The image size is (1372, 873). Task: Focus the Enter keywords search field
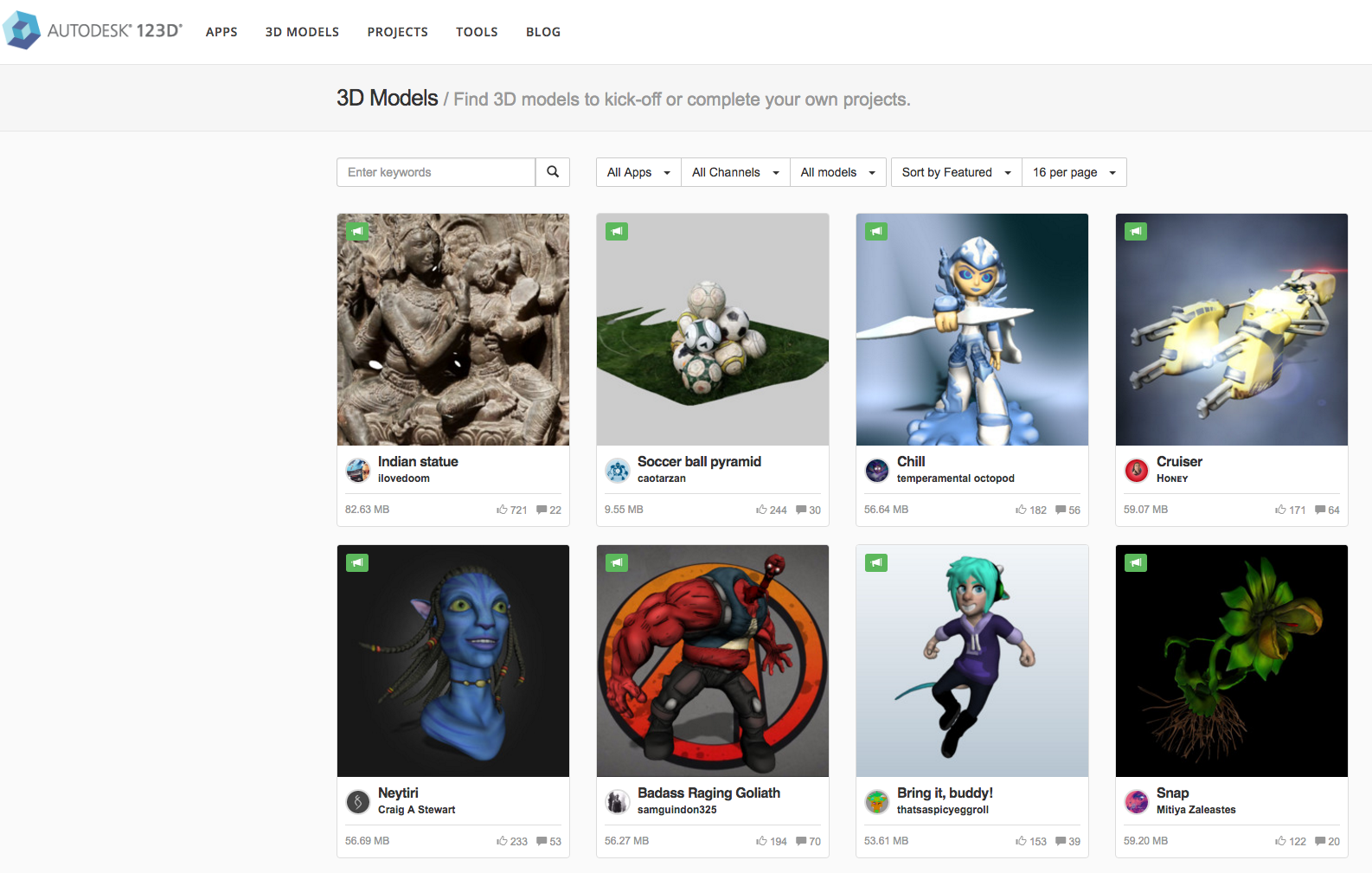[x=436, y=172]
